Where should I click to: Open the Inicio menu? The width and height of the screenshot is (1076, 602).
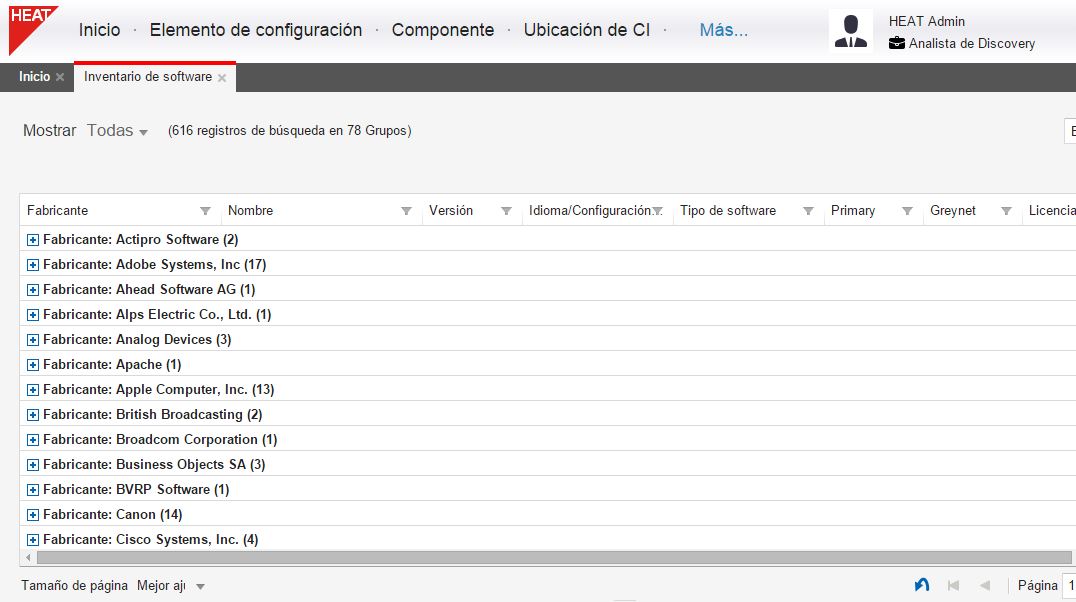[100, 30]
